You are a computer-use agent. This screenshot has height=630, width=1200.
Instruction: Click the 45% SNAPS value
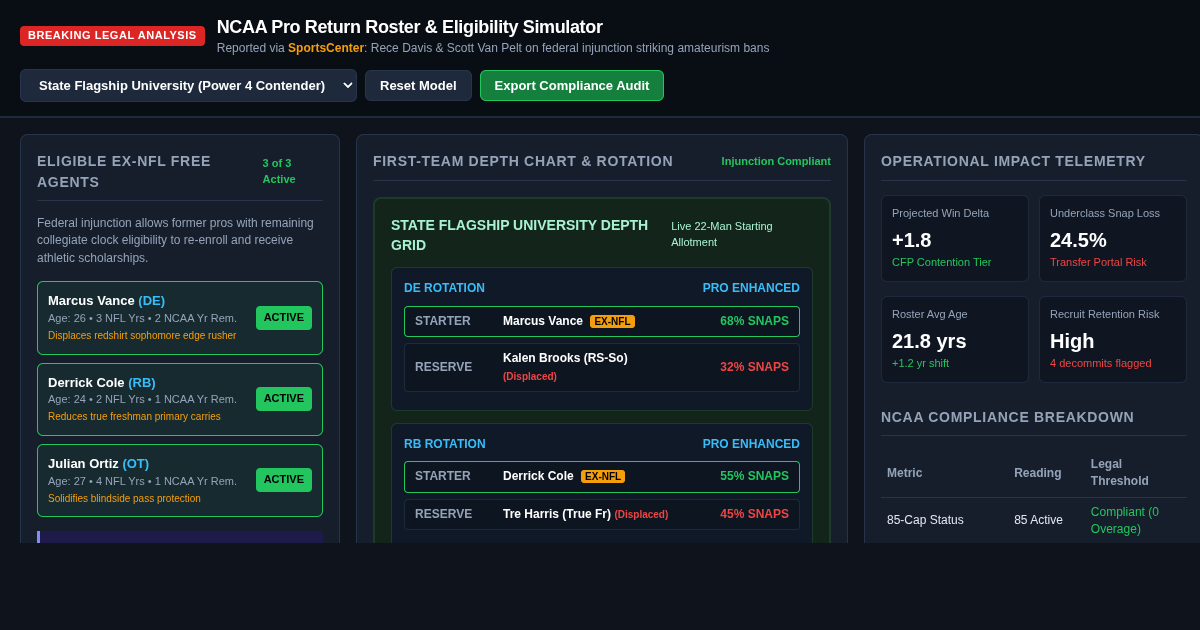[x=754, y=514]
